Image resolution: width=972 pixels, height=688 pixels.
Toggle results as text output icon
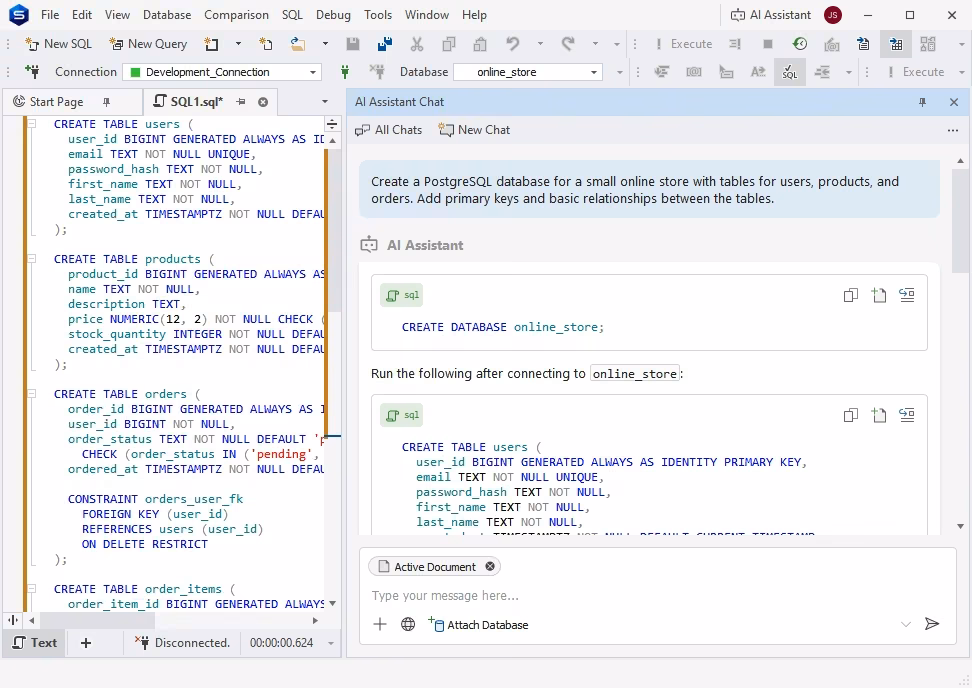pyautogui.click(x=864, y=43)
